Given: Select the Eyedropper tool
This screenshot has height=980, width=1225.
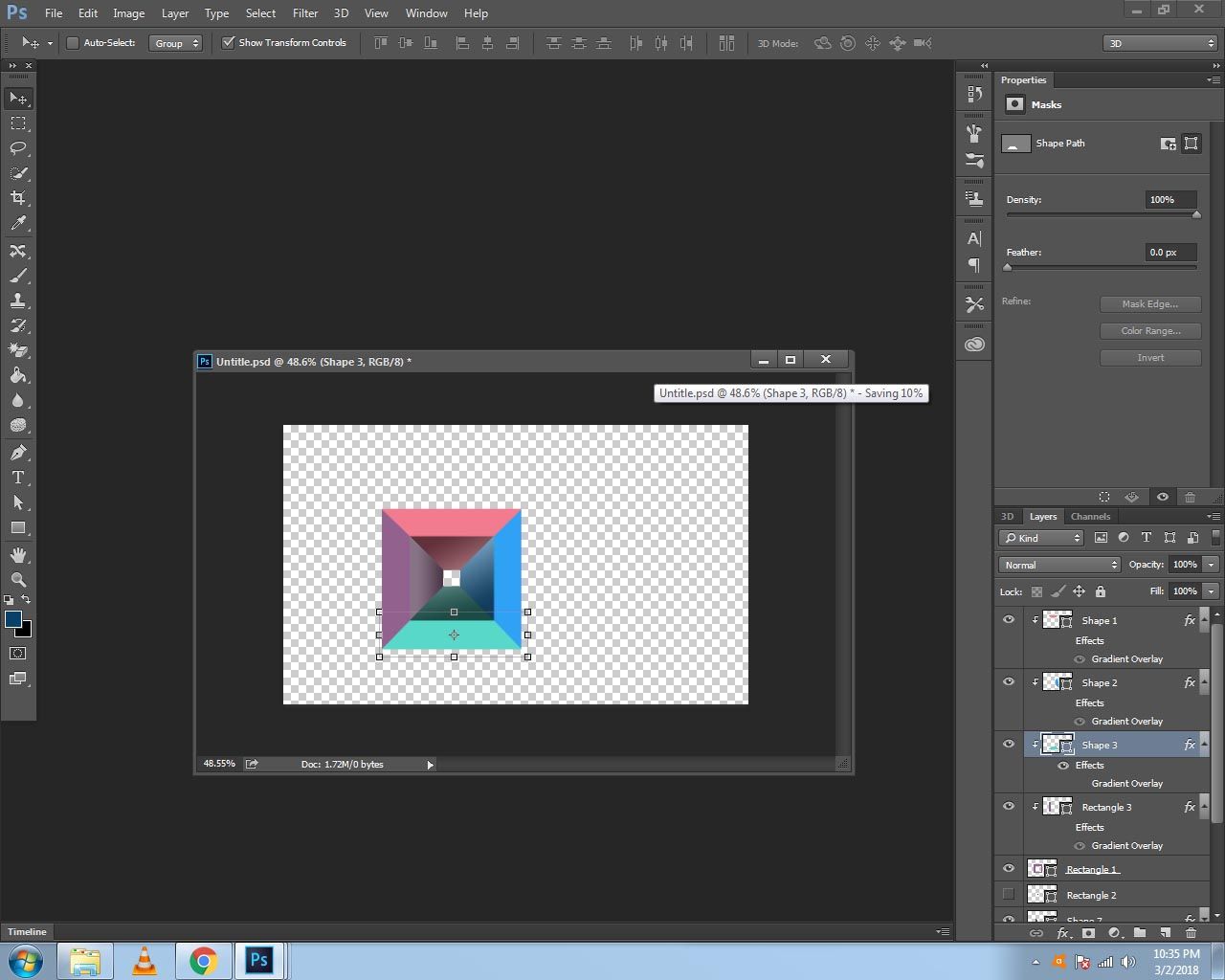Looking at the screenshot, I should 18,223.
